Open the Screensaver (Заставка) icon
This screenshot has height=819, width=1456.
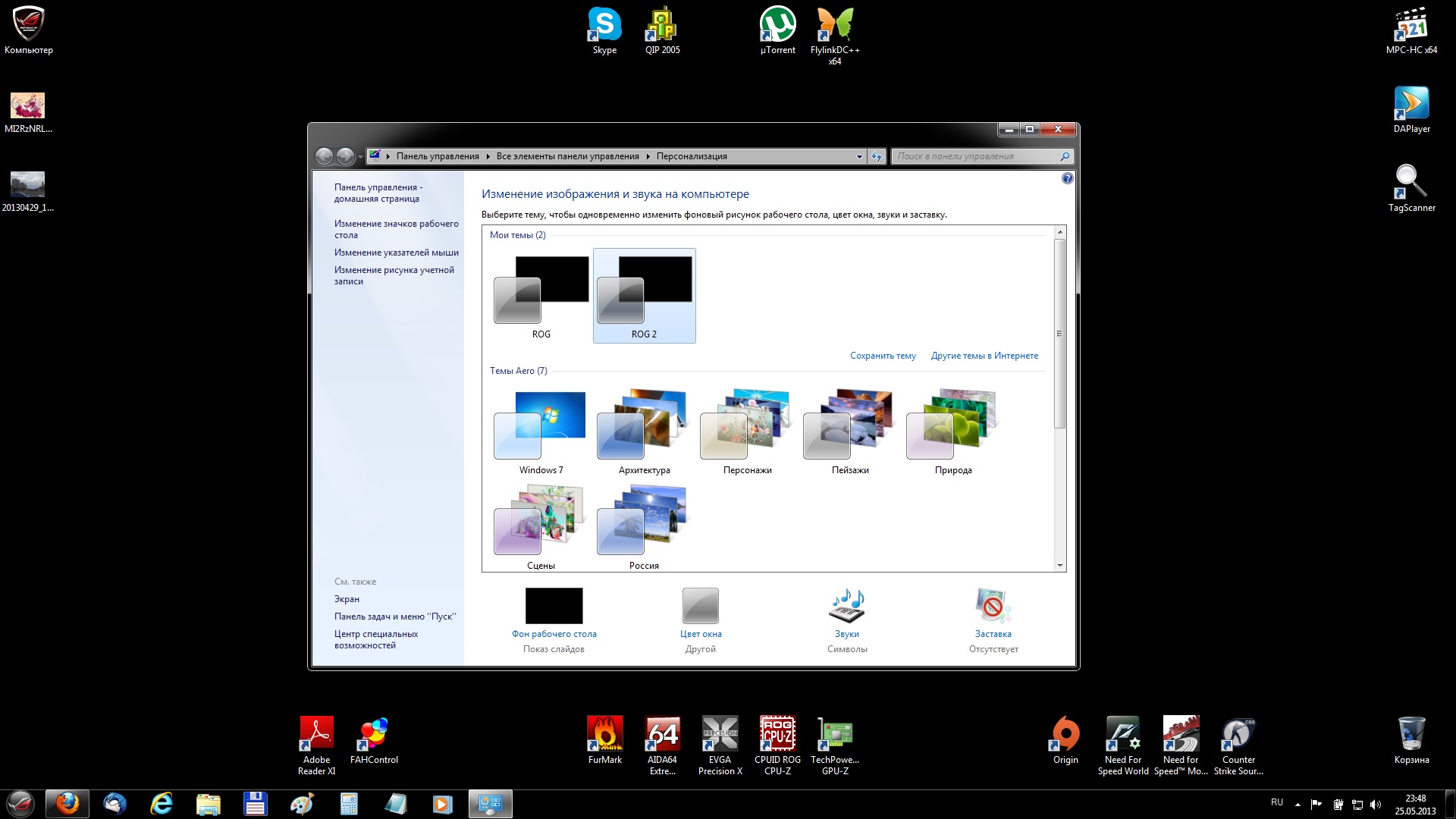point(993,607)
